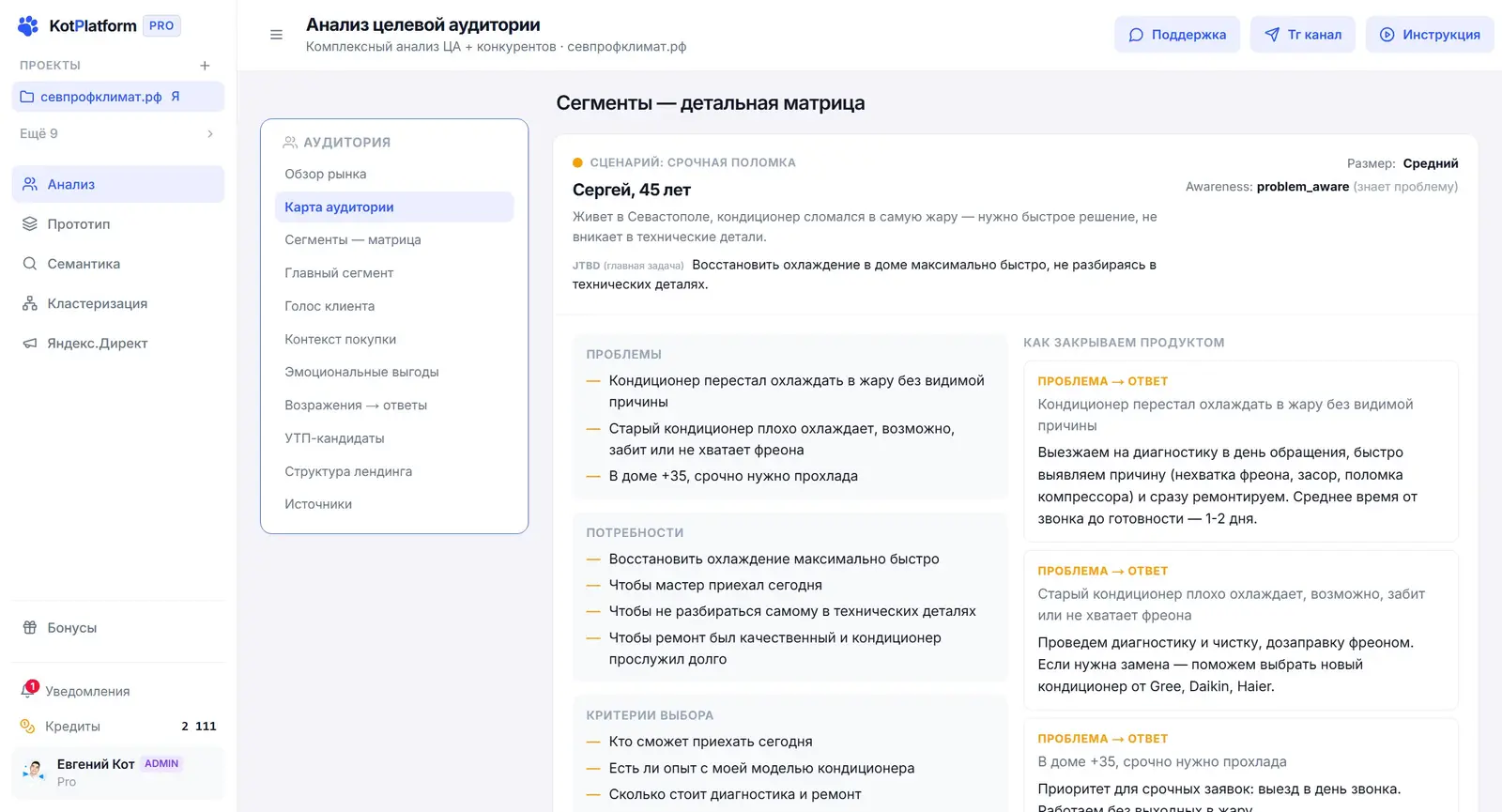This screenshot has width=1502, height=812.
Task: Open the Инструкция button
Action: point(1430,35)
